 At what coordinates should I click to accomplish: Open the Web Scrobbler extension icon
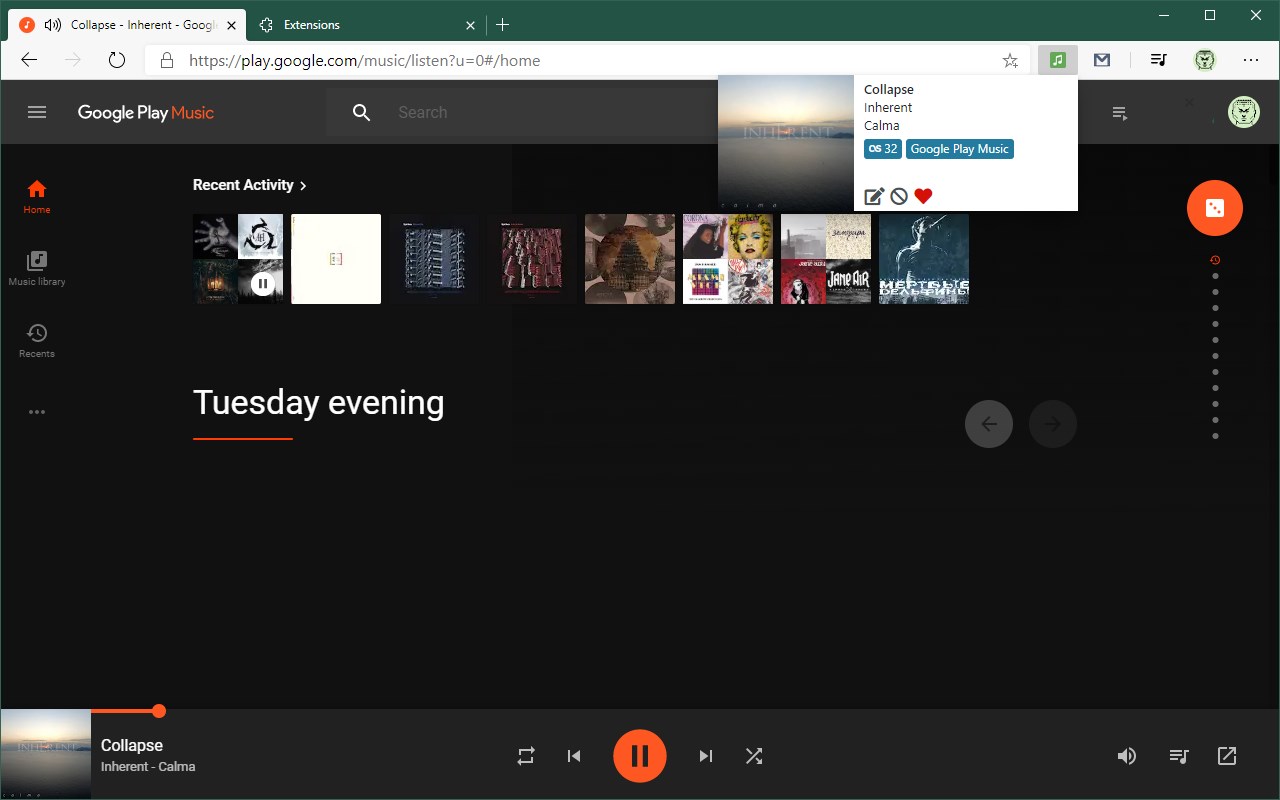coord(1058,60)
